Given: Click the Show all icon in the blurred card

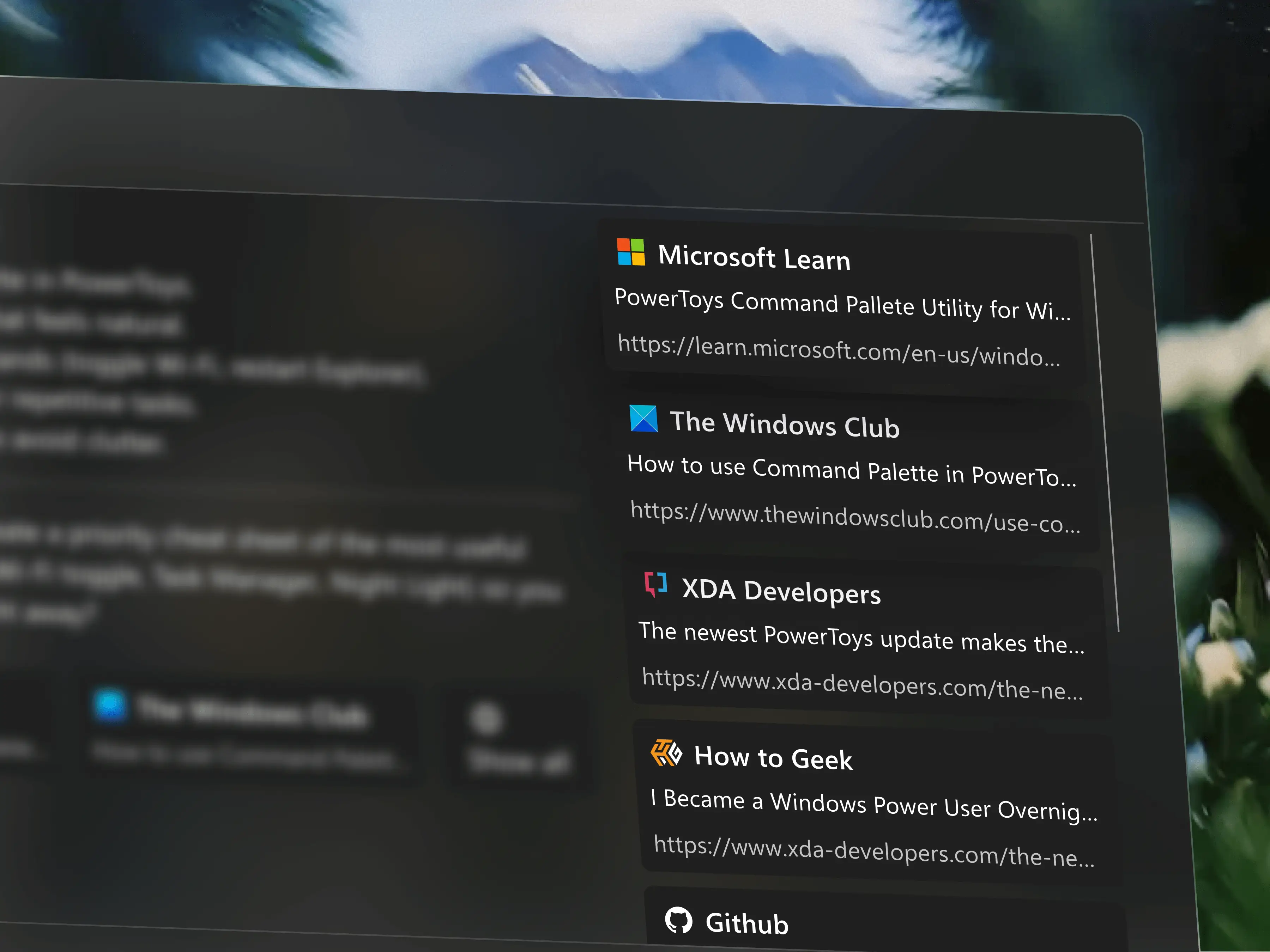Looking at the screenshot, I should coord(489,719).
